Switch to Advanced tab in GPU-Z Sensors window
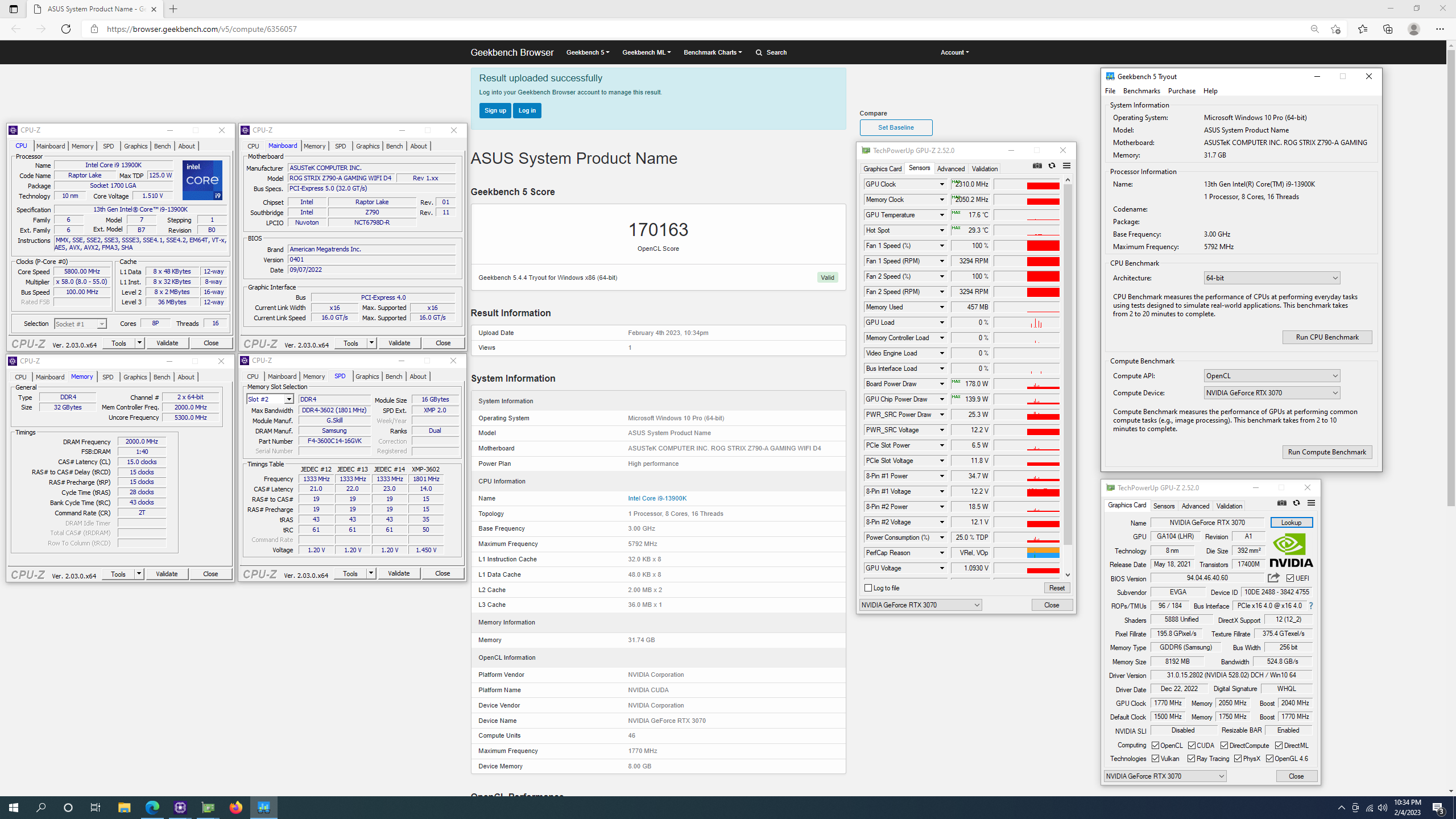Image resolution: width=1456 pixels, height=819 pixels. click(951, 169)
